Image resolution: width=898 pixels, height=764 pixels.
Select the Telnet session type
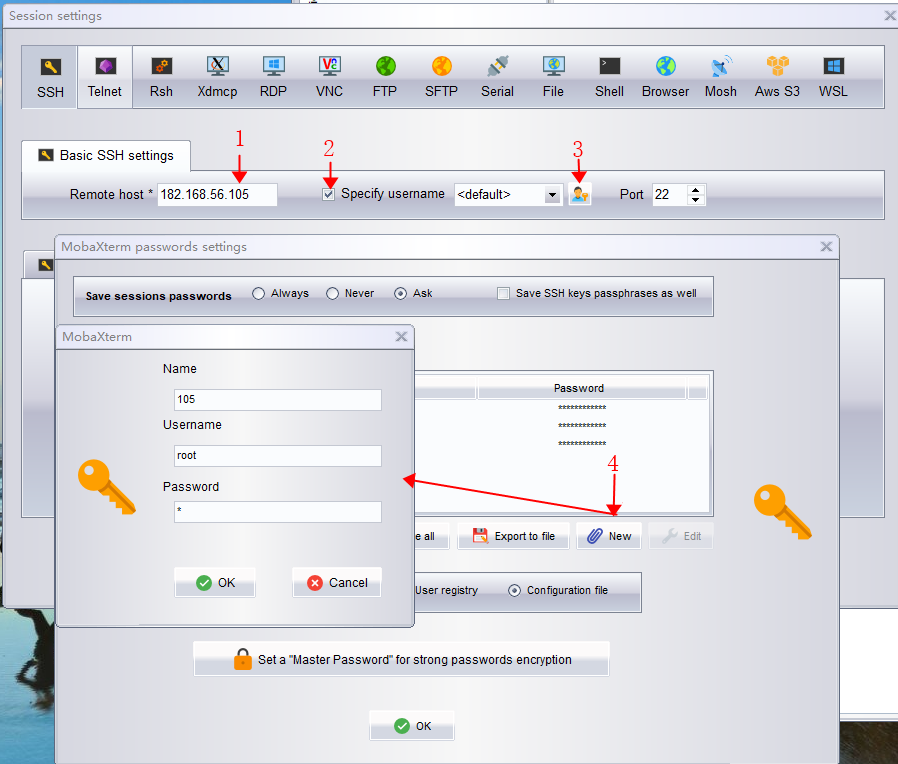pos(104,75)
